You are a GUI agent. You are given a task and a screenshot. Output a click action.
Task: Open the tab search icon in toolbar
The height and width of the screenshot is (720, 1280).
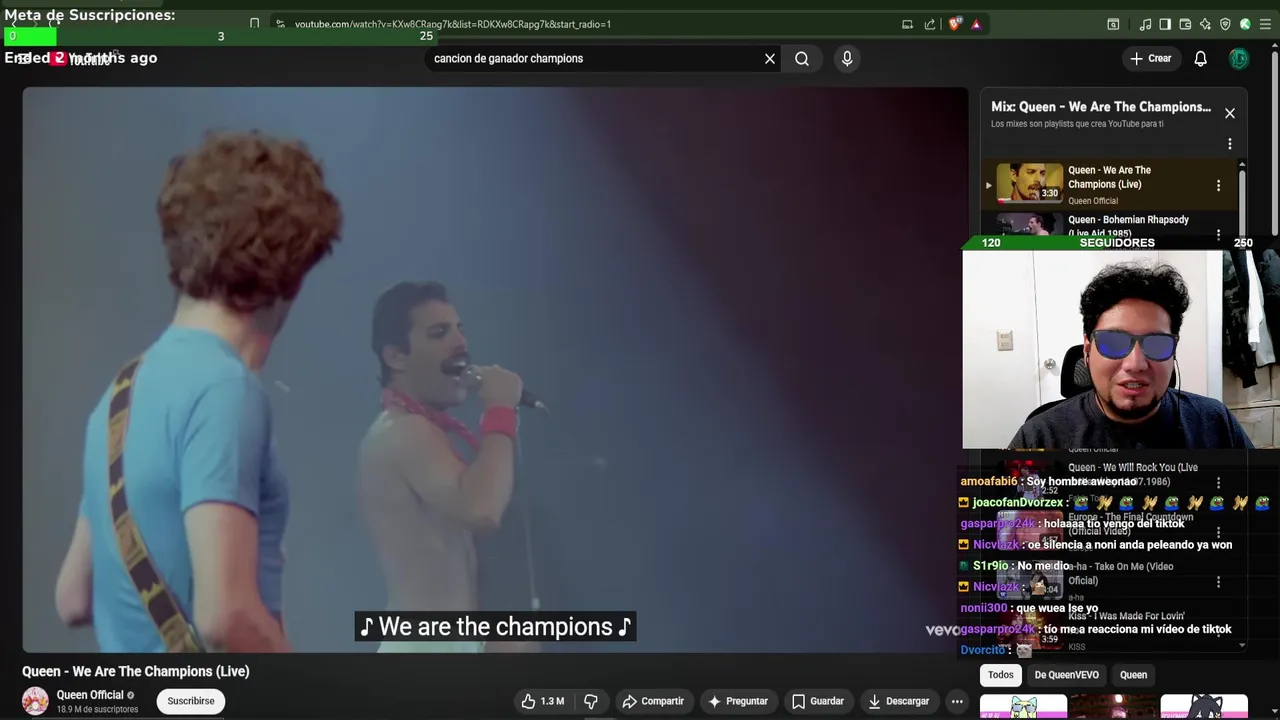pyautogui.click(x=1113, y=24)
